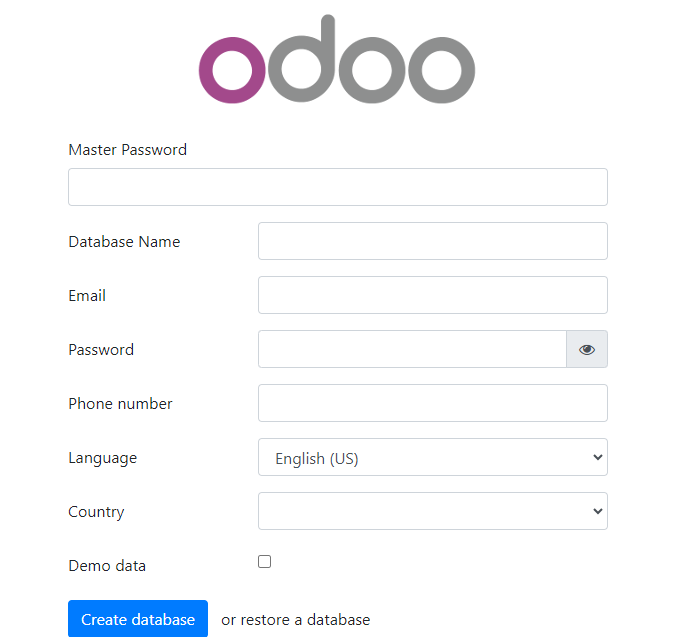Expand the empty Country dropdown
The width and height of the screenshot is (682, 637).
(x=433, y=511)
